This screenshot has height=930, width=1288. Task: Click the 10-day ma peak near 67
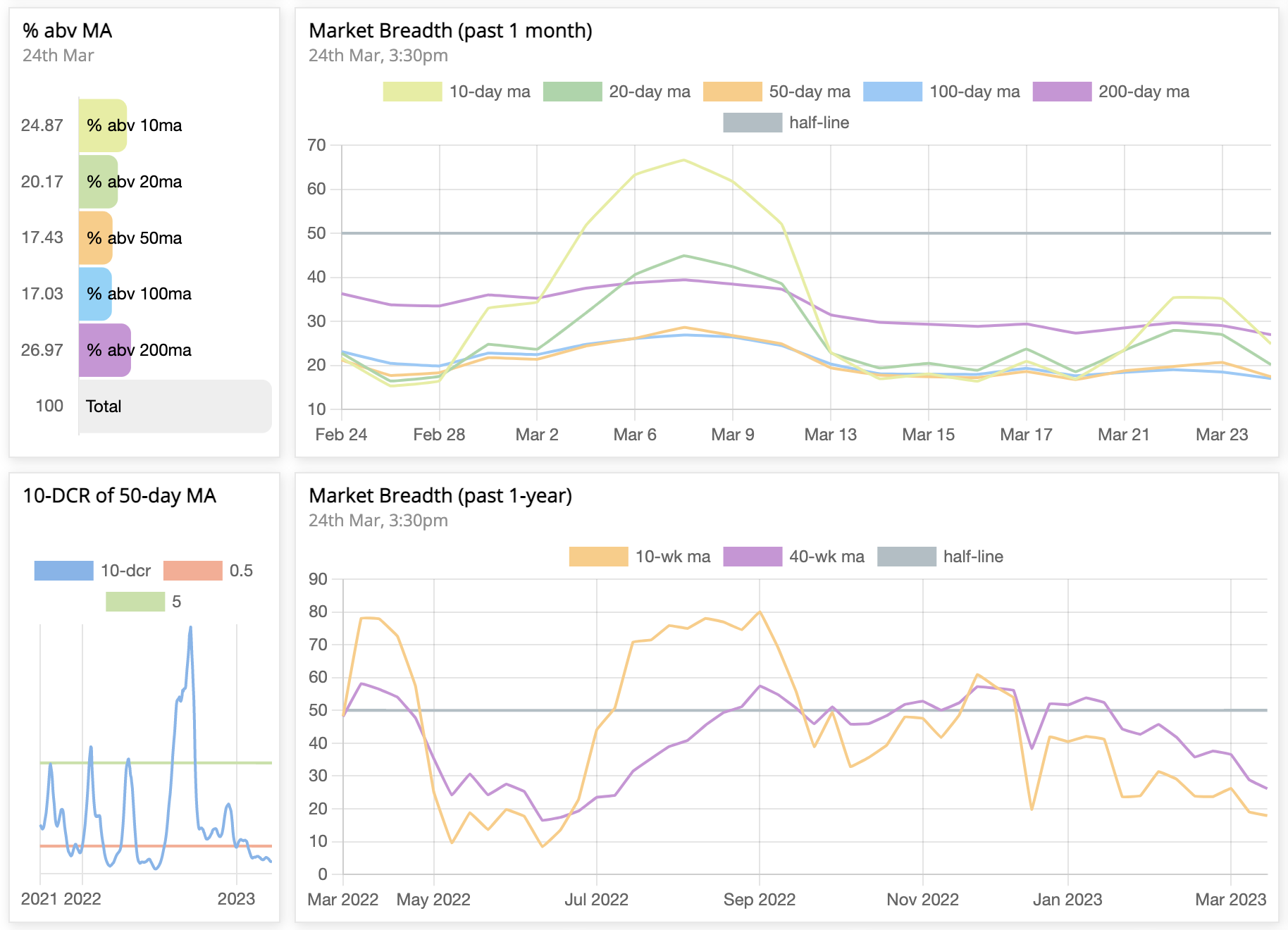683,160
